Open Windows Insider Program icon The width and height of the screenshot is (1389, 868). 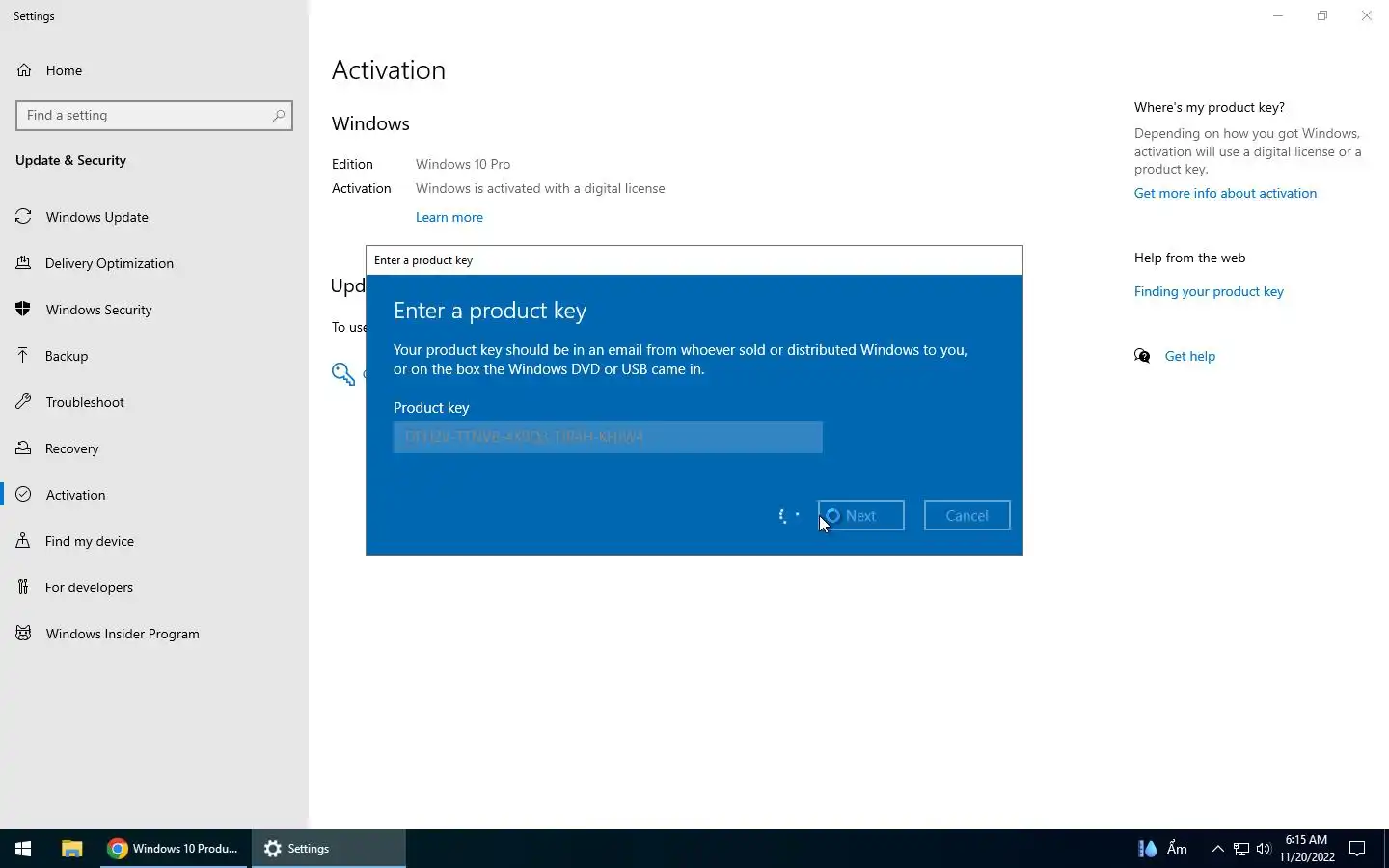(x=24, y=634)
